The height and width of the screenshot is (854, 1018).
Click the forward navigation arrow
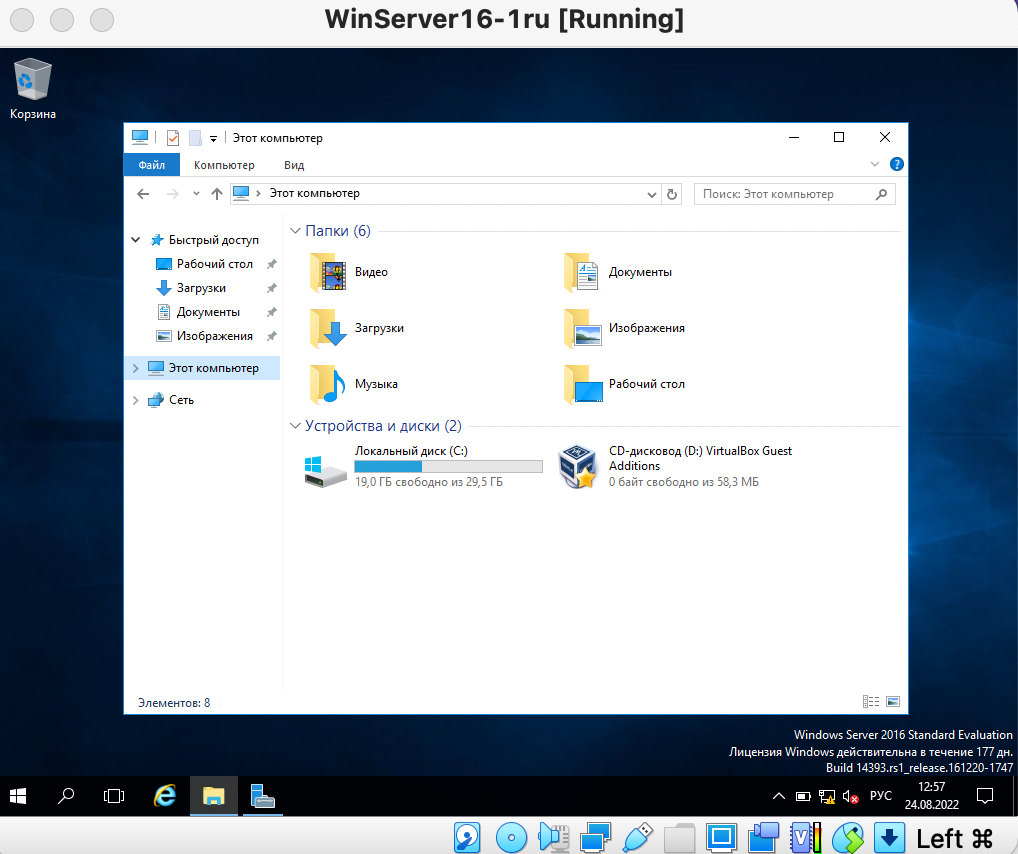(x=173, y=194)
